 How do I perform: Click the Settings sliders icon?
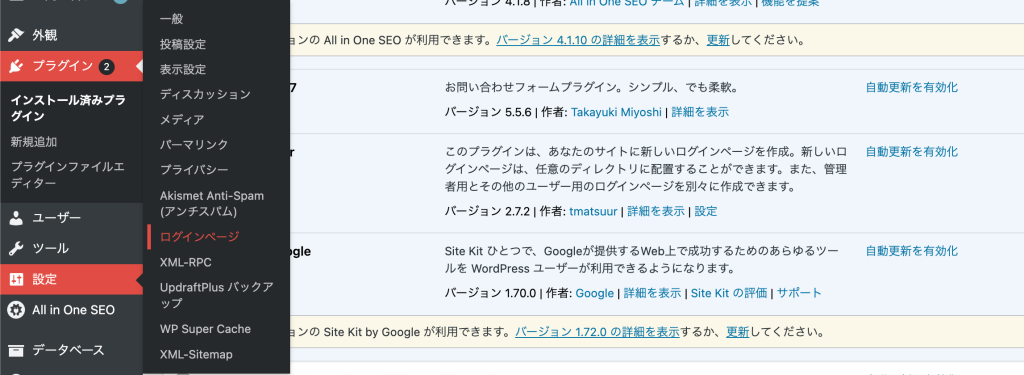tap(16, 280)
